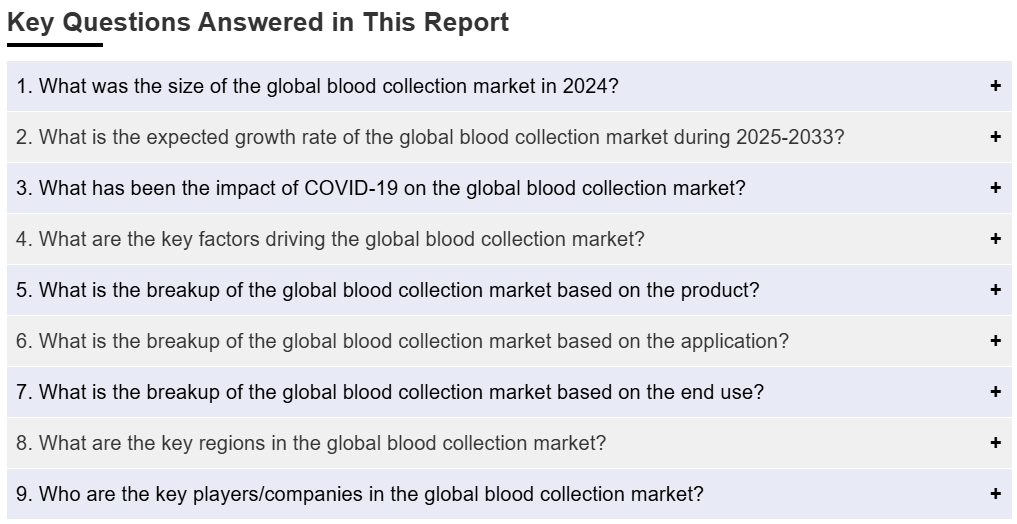Viewport: 1017px width, 524px height.
Task: Open question 5 about product breakup
Action: pos(387,289)
